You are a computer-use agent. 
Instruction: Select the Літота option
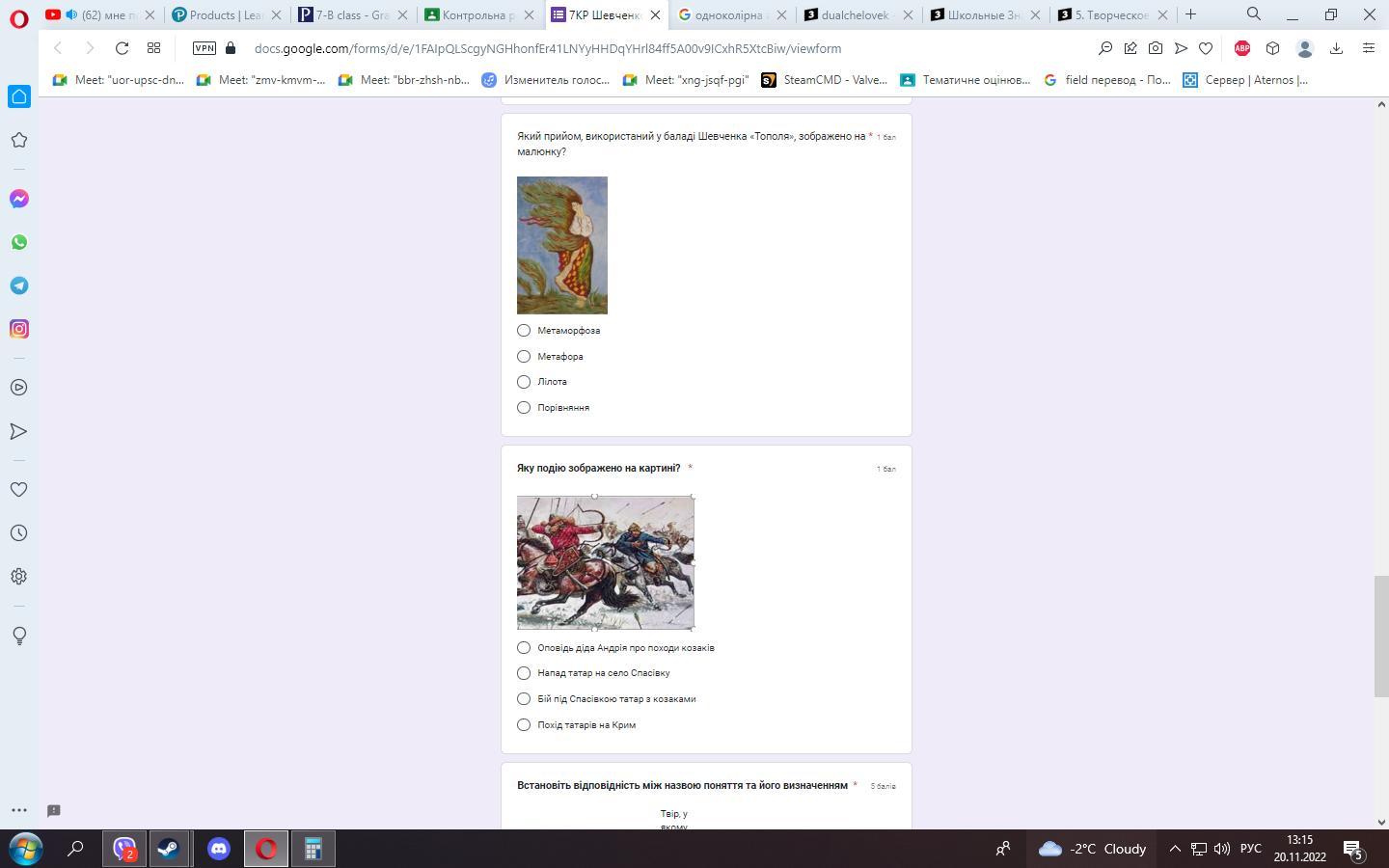coord(524,382)
